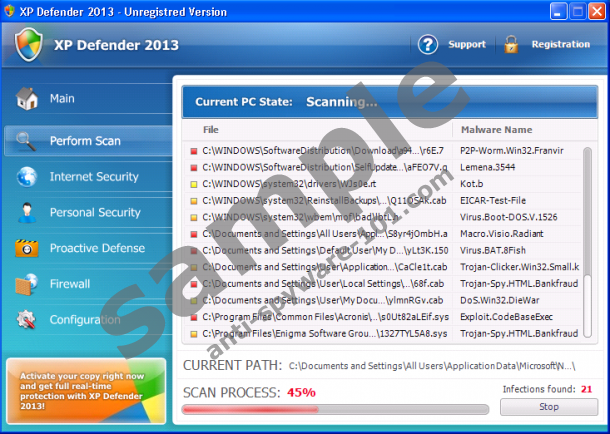
Task: Click the Support question mark icon
Action: coord(428,45)
